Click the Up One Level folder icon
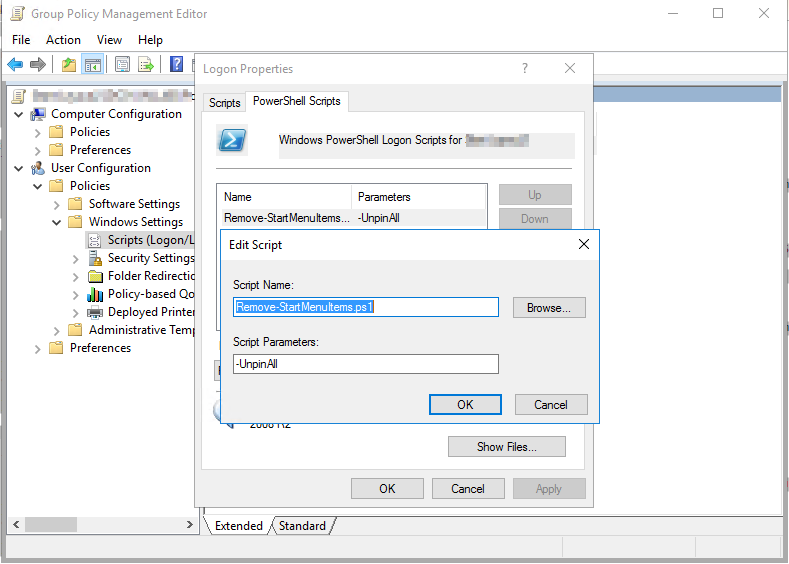 click(68, 65)
